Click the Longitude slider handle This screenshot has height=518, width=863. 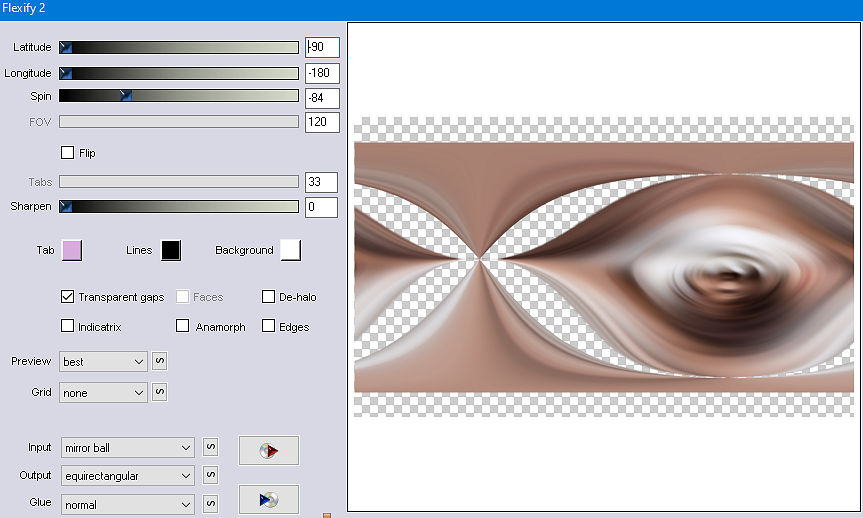(66, 73)
